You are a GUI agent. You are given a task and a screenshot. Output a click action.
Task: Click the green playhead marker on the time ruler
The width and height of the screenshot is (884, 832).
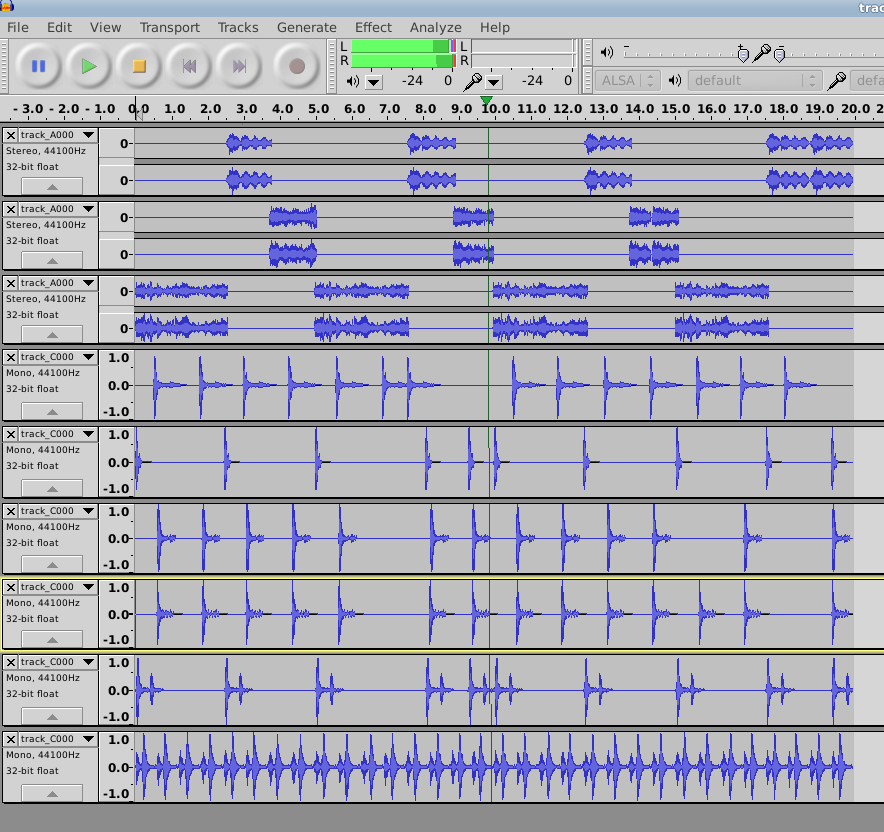click(486, 100)
